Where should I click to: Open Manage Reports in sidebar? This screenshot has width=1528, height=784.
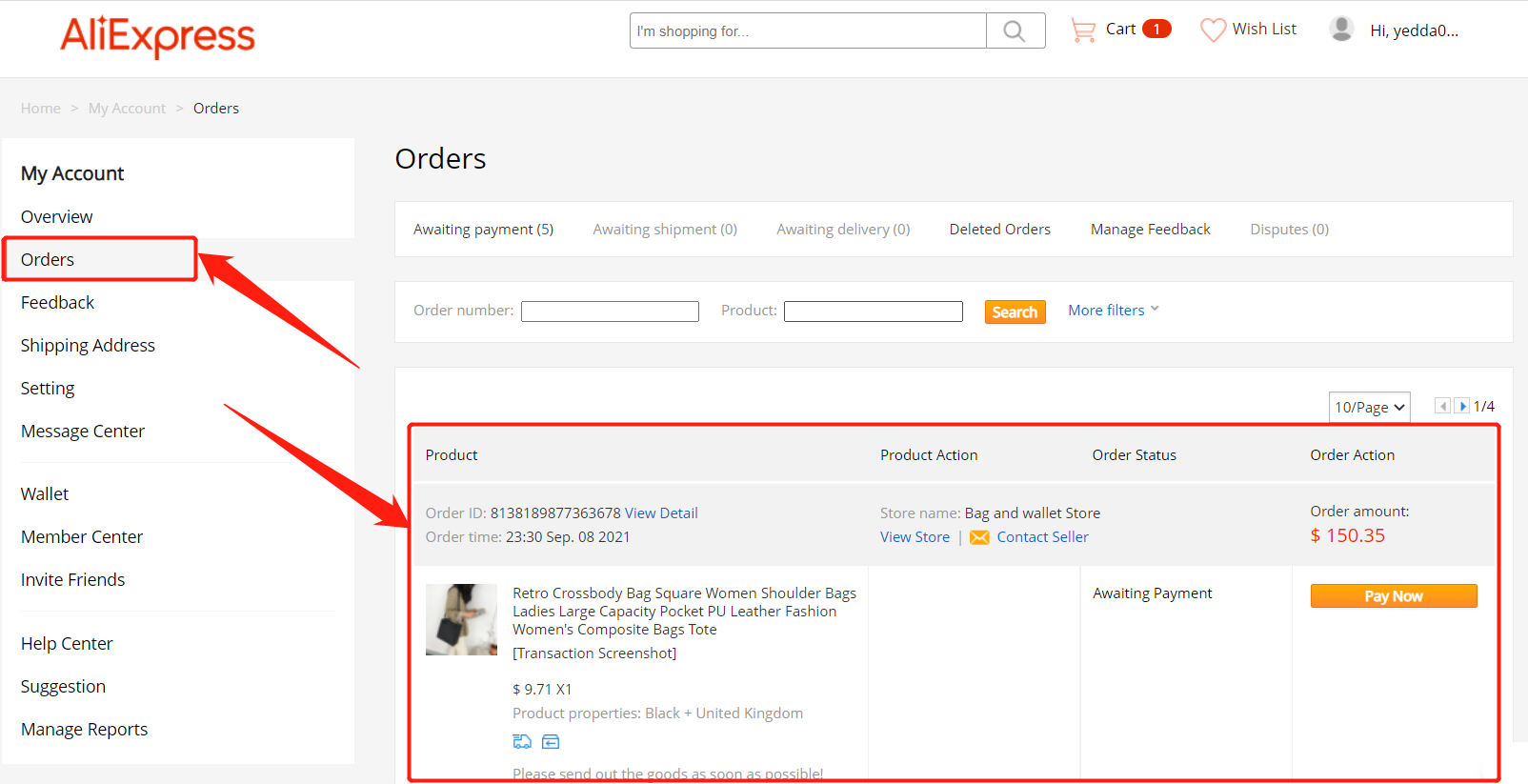(x=84, y=730)
